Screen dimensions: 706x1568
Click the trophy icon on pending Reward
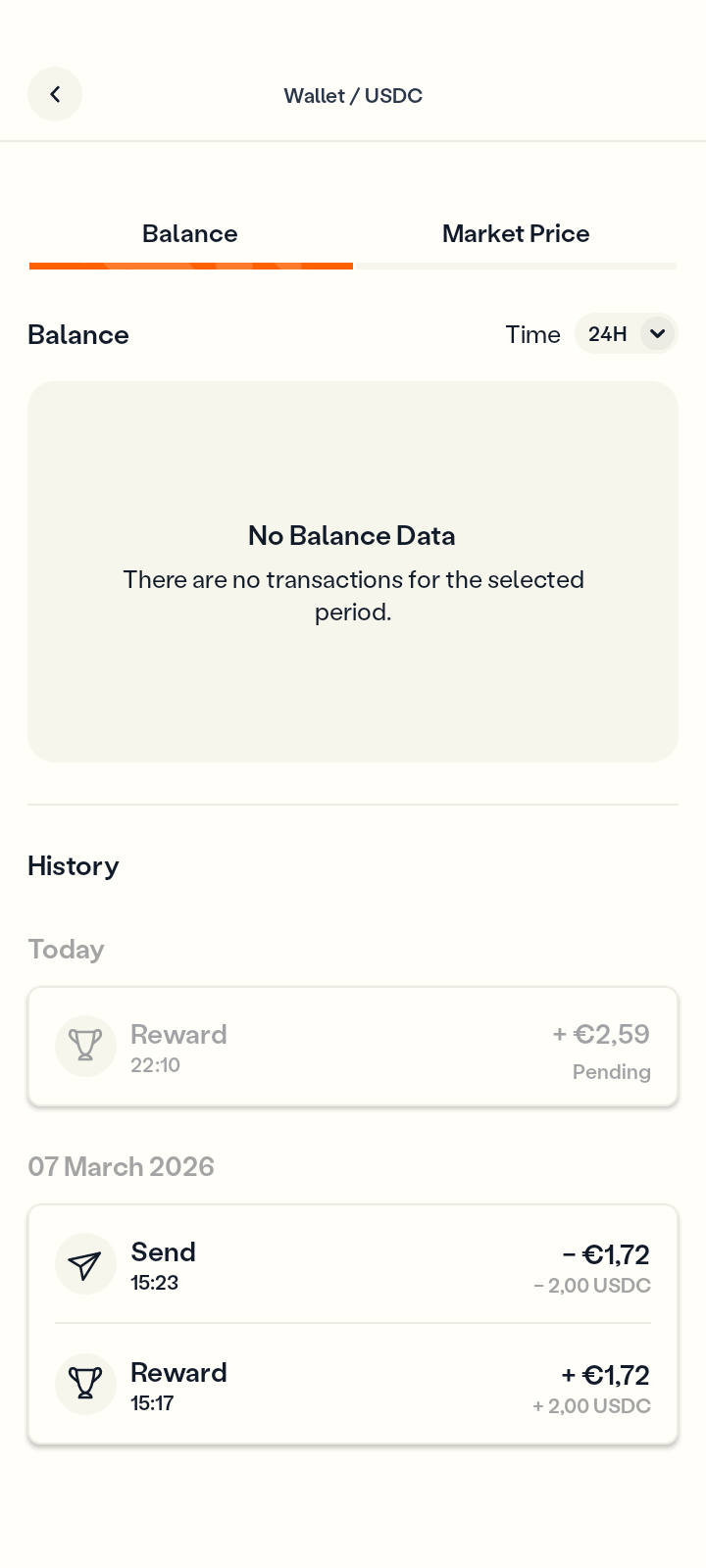(x=85, y=1046)
